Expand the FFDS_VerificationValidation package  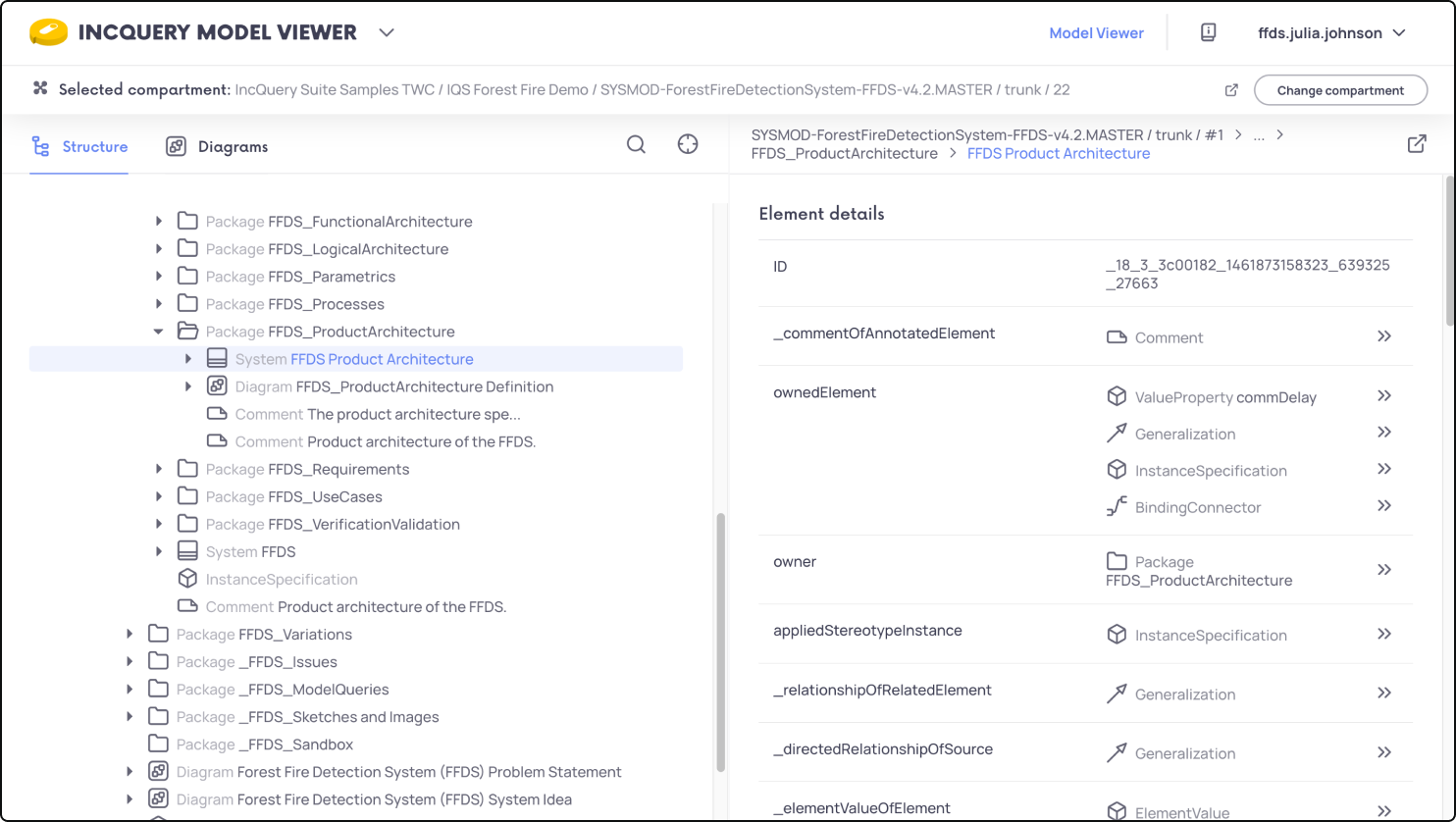[159, 524]
